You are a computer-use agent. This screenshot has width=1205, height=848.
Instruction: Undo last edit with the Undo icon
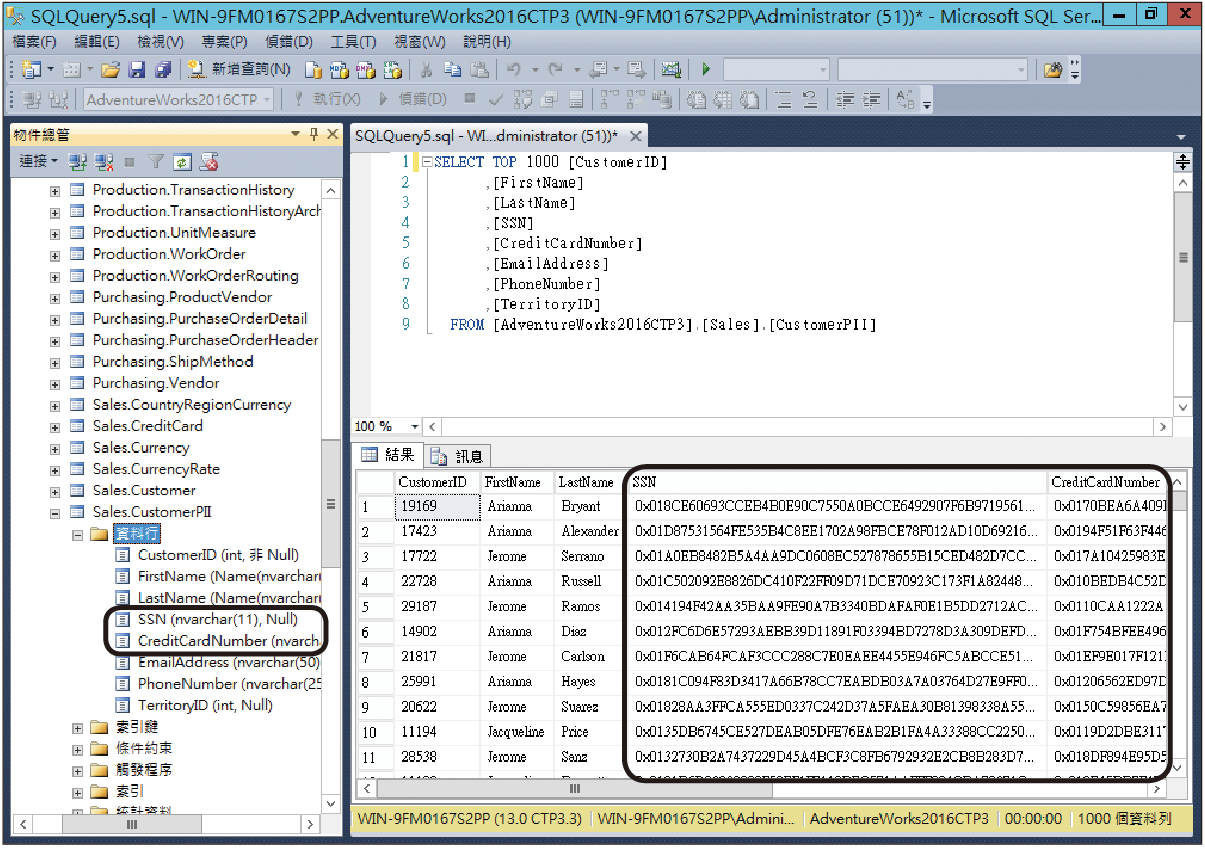513,70
